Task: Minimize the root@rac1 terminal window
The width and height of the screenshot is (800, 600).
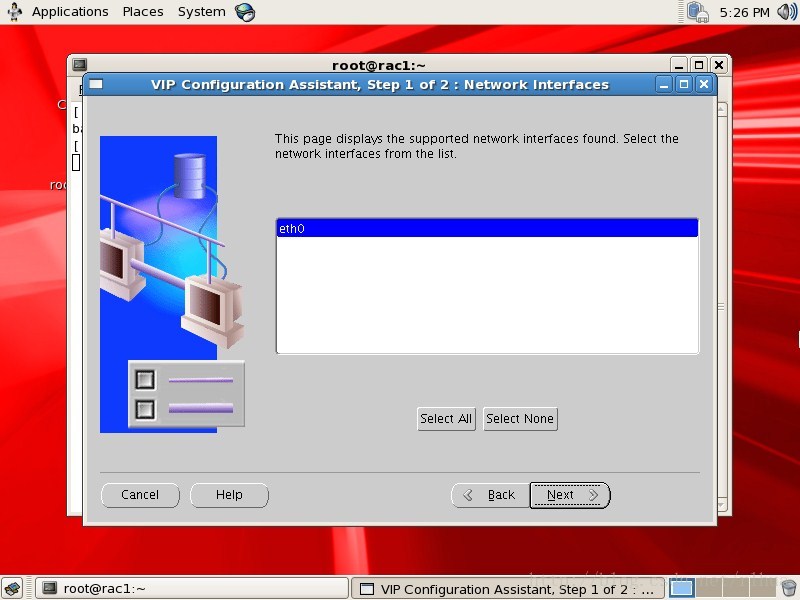Action: pos(679,65)
